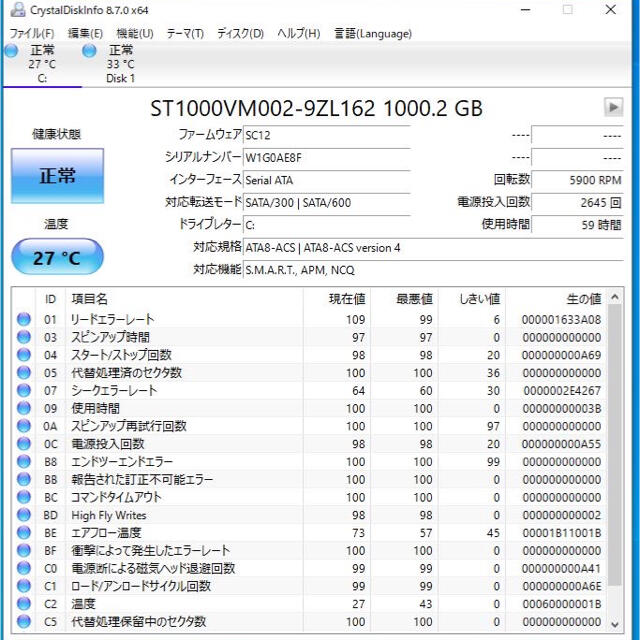The width and height of the screenshot is (640, 640).
Task: Click status orb for ID C1 row
Action: pos(24,586)
